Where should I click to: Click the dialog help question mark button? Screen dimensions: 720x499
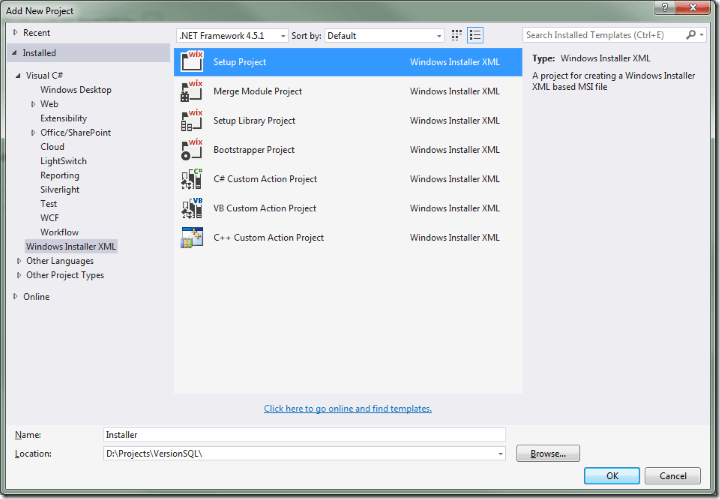point(665,7)
